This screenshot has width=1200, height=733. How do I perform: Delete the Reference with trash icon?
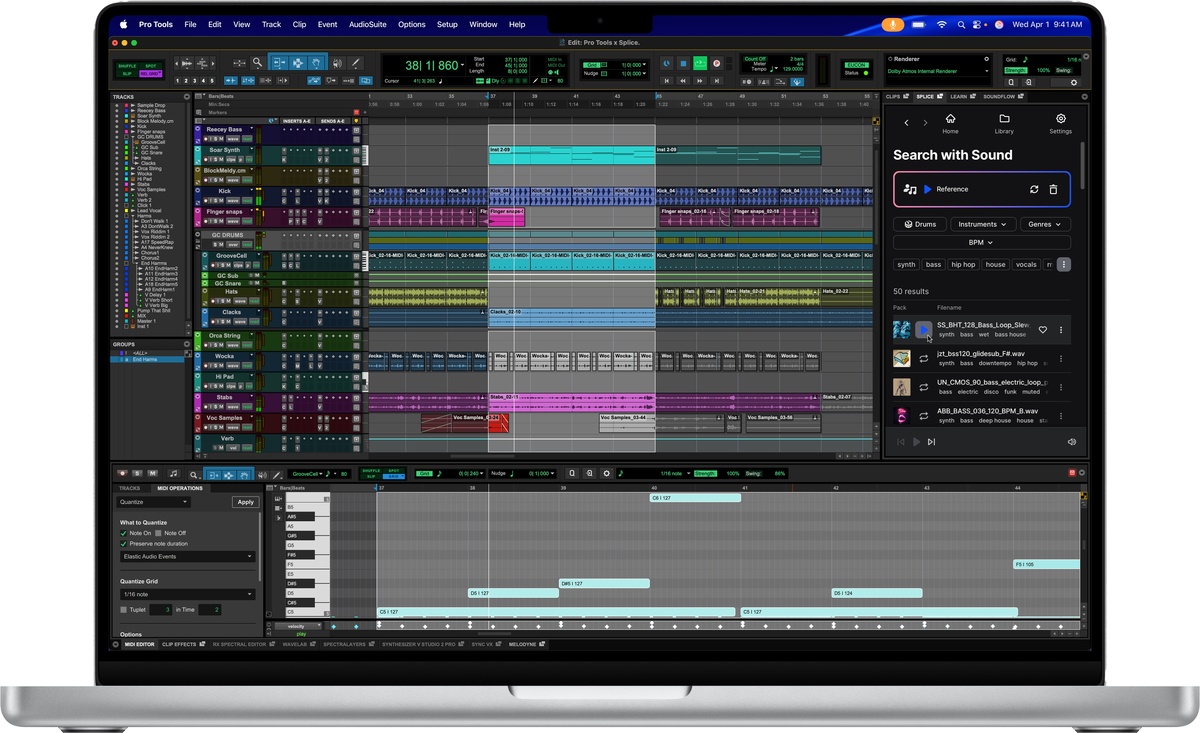1053,189
